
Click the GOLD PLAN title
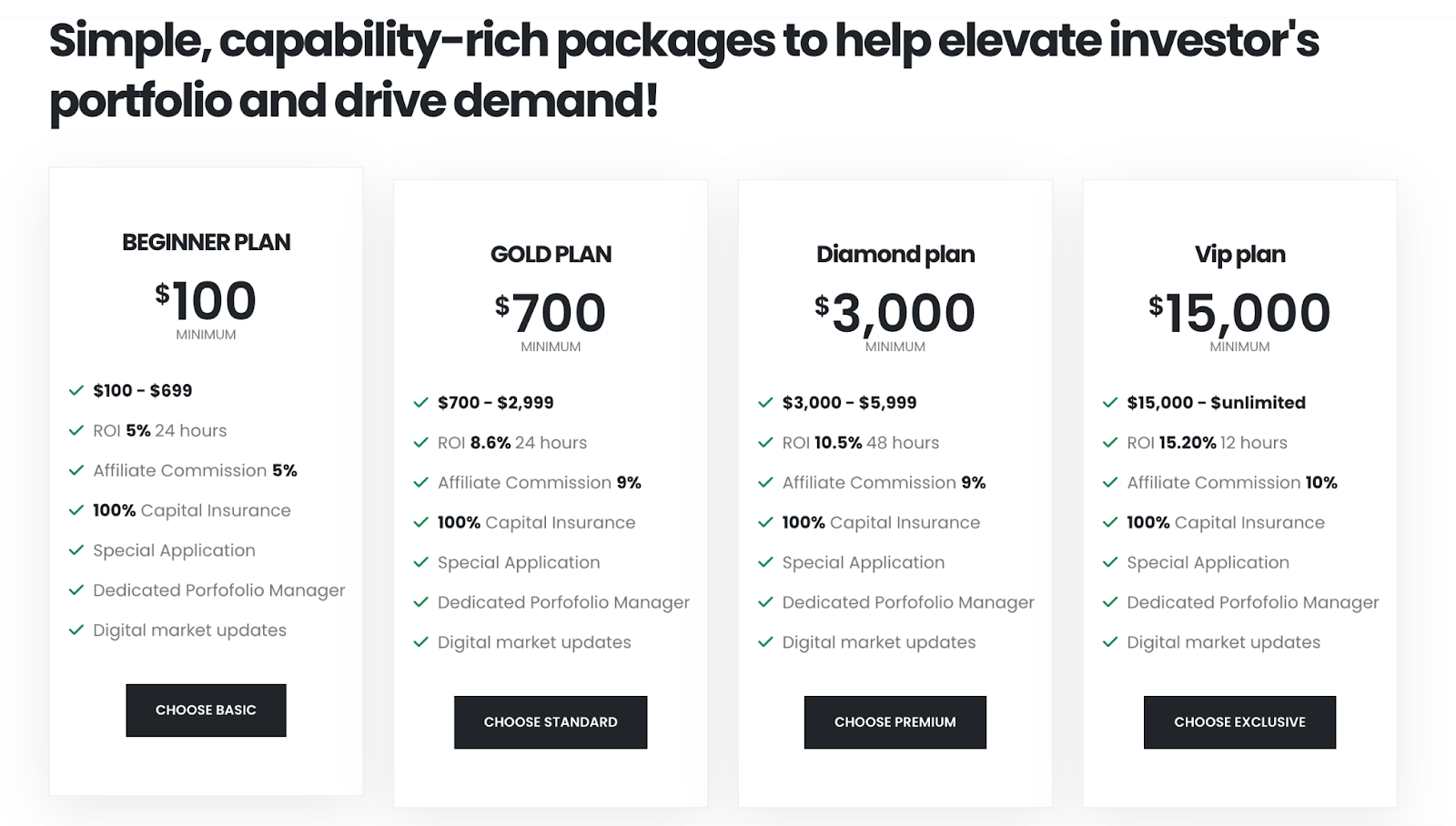(551, 254)
